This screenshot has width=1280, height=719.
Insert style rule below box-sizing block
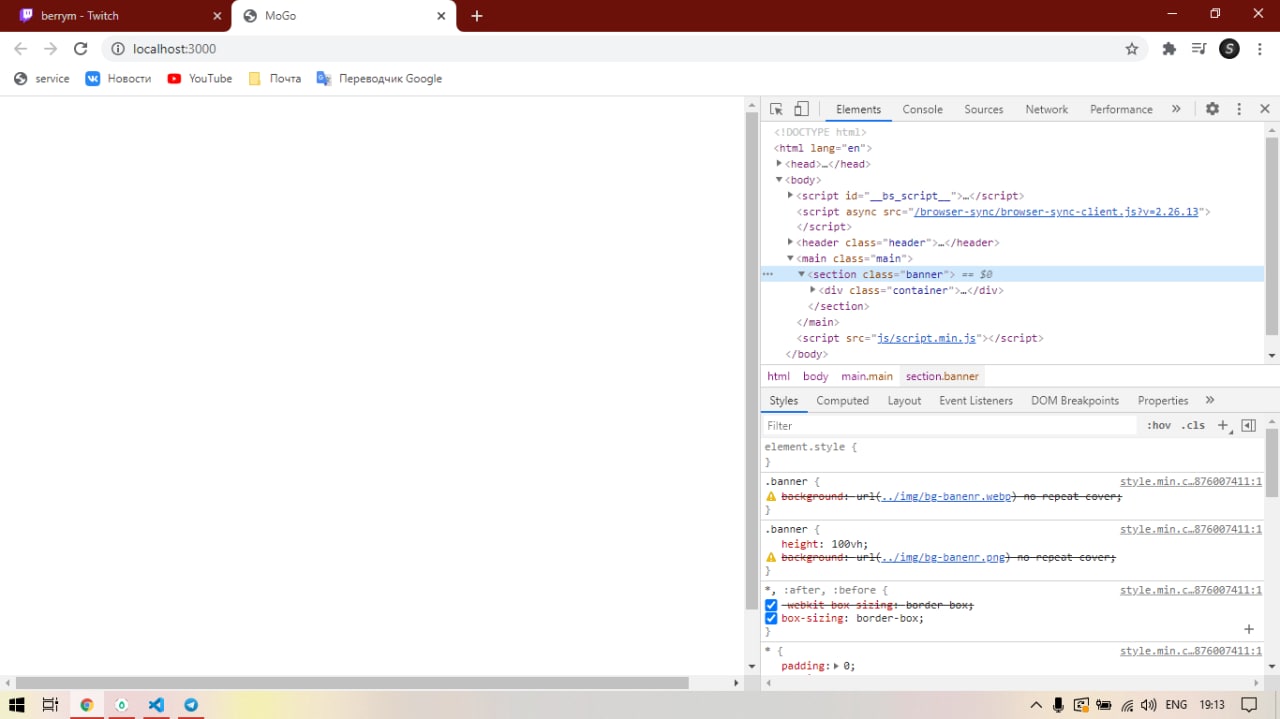click(1249, 629)
